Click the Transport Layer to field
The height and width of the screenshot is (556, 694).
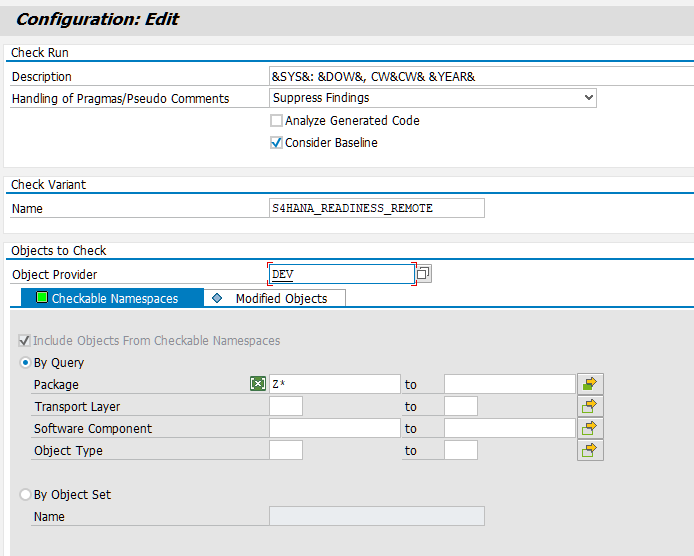(461, 406)
